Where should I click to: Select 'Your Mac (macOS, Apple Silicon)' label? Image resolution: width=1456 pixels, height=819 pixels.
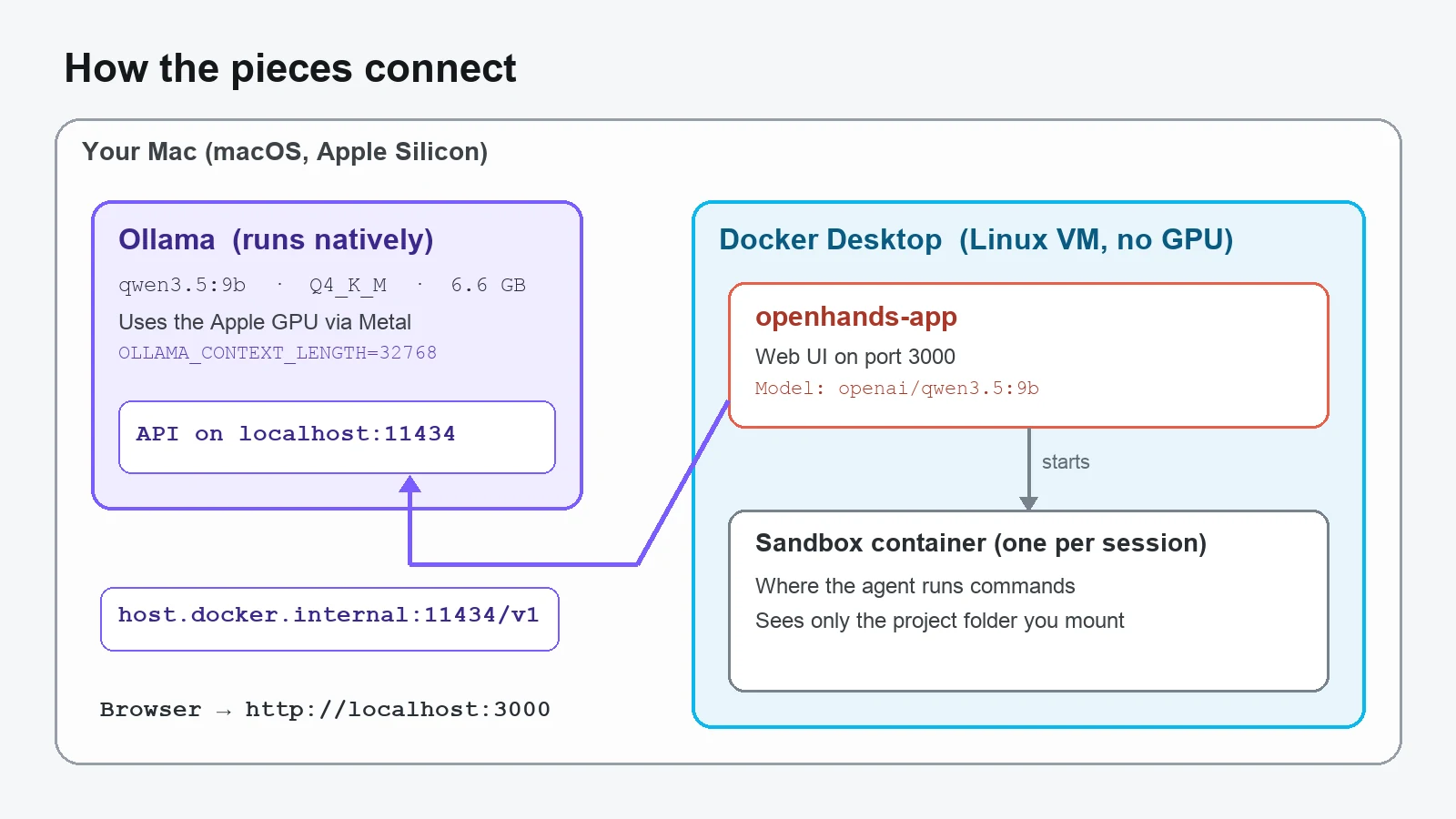coord(285,152)
